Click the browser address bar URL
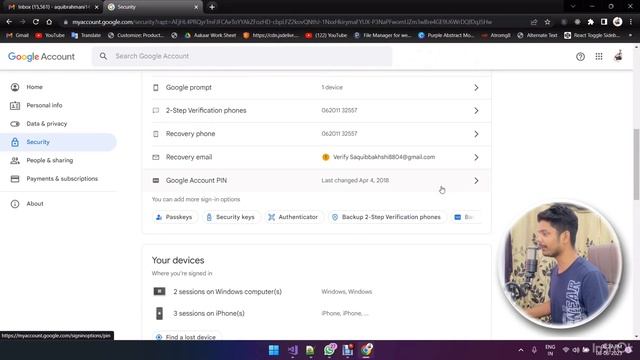Viewport: 640px width, 360px height. click(282, 22)
